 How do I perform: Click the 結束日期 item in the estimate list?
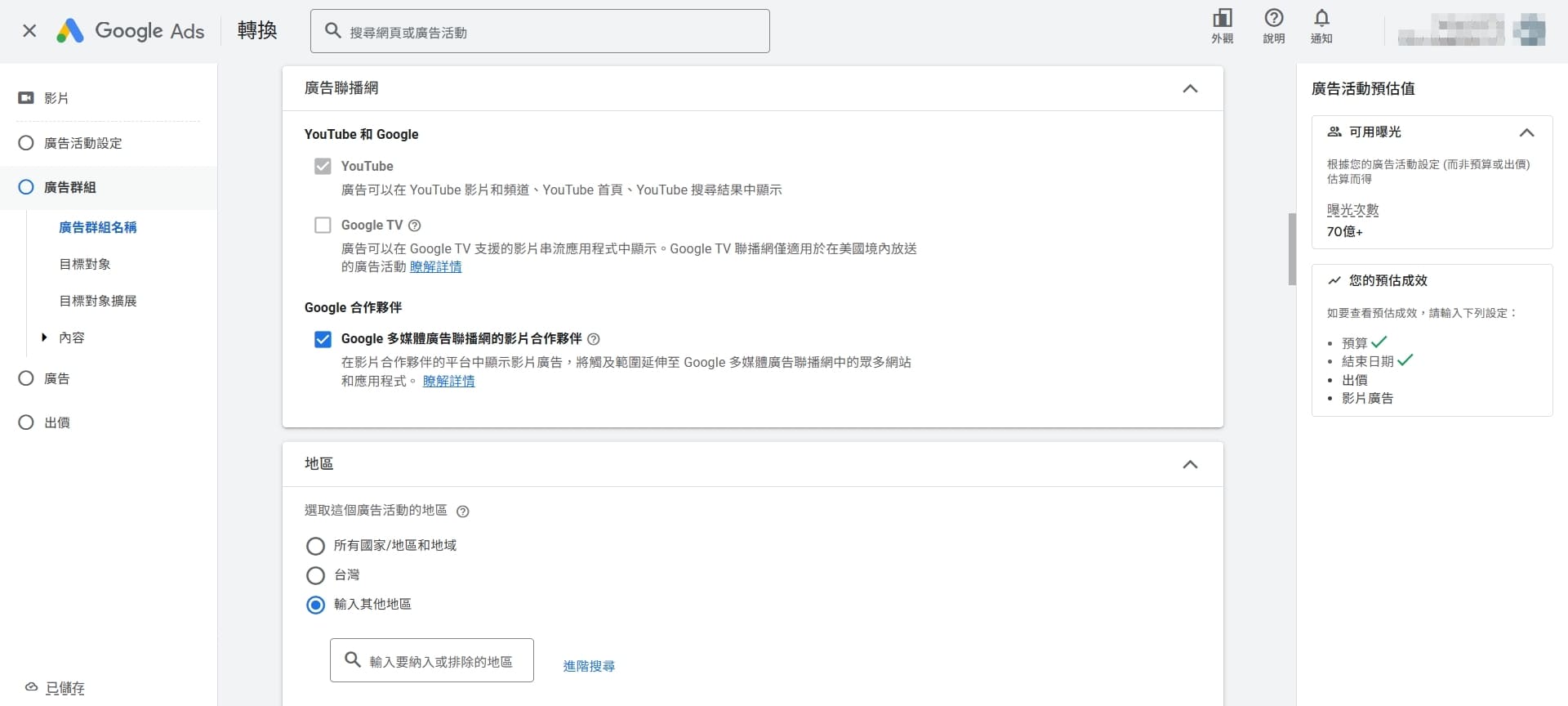click(x=1367, y=361)
